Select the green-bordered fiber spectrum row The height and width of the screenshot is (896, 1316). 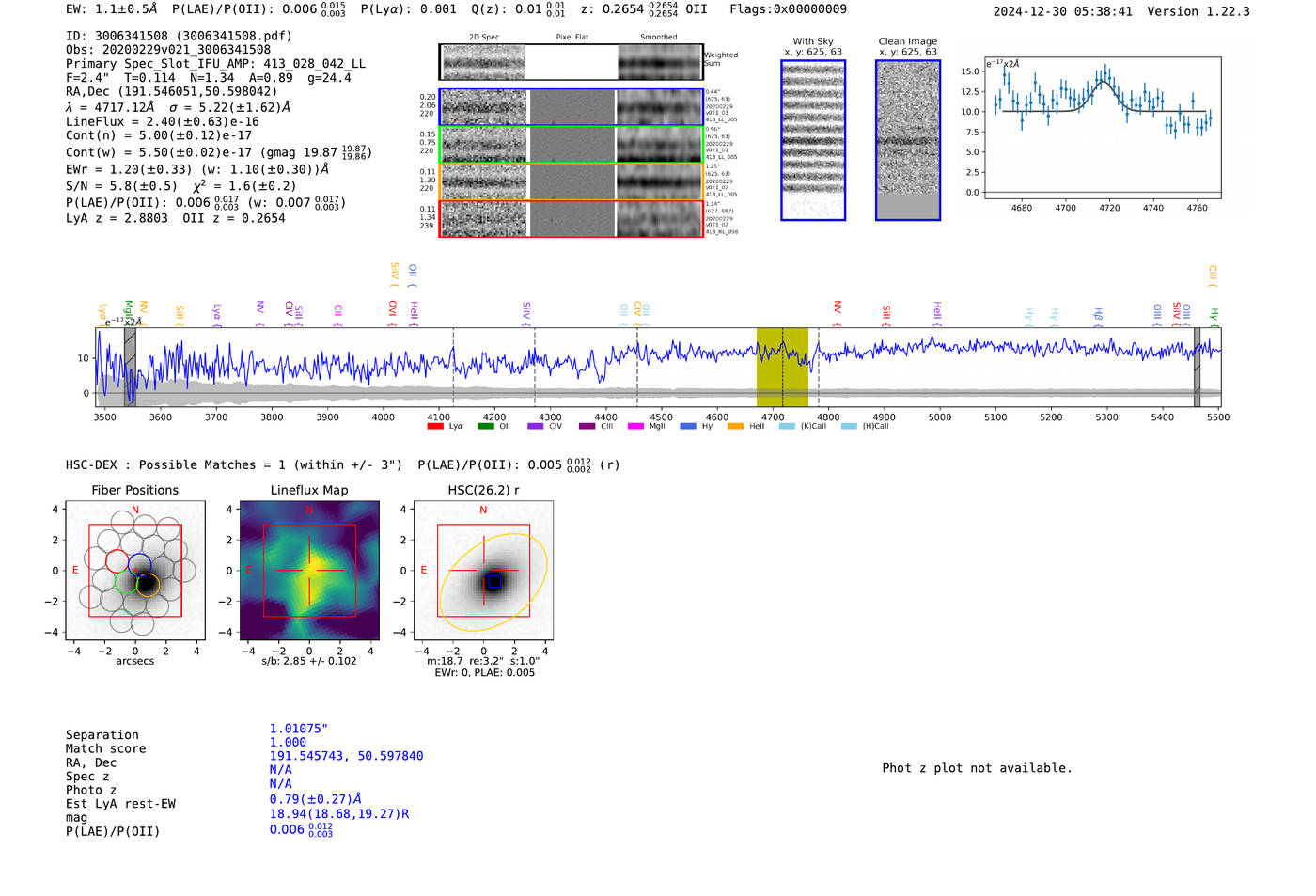tap(571, 145)
